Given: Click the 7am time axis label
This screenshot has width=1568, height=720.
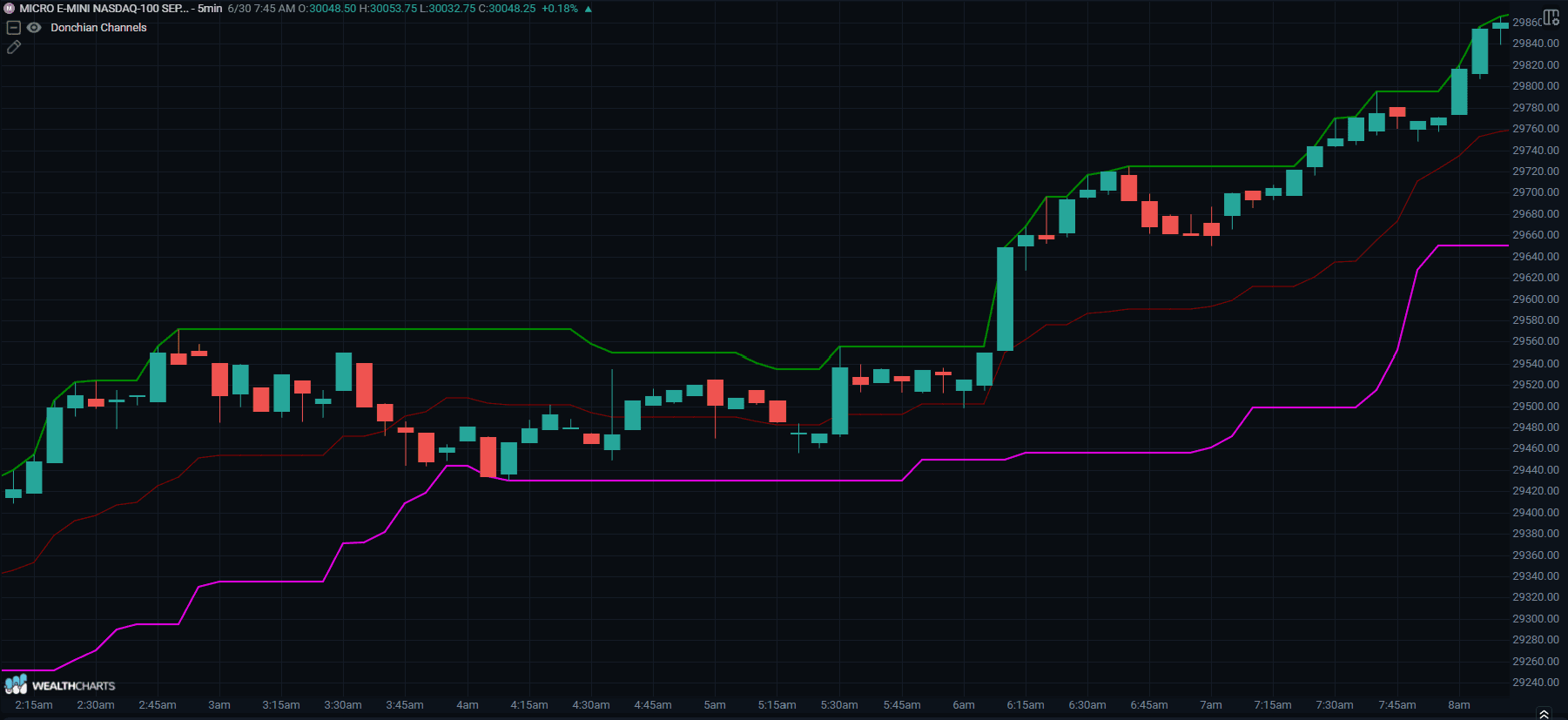Looking at the screenshot, I should [x=1211, y=705].
